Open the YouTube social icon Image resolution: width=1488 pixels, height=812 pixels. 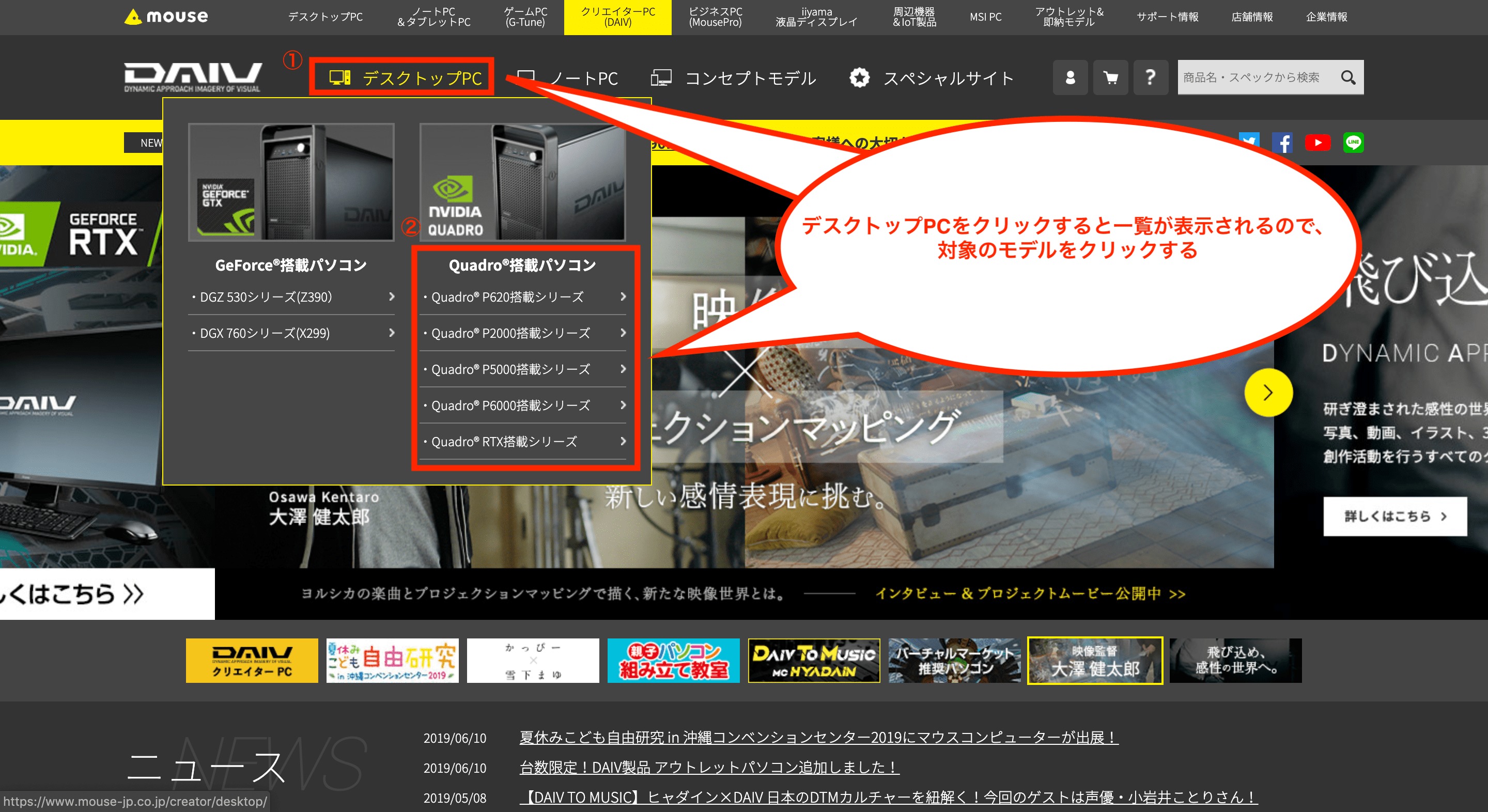(x=1318, y=143)
